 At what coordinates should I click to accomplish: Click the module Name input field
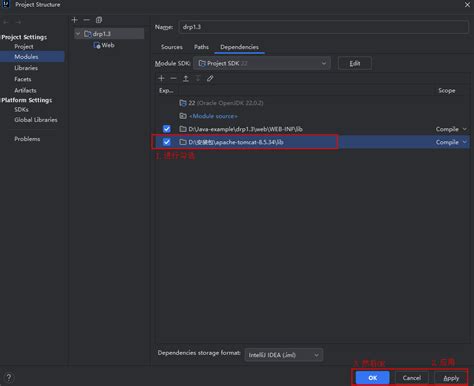(323, 27)
